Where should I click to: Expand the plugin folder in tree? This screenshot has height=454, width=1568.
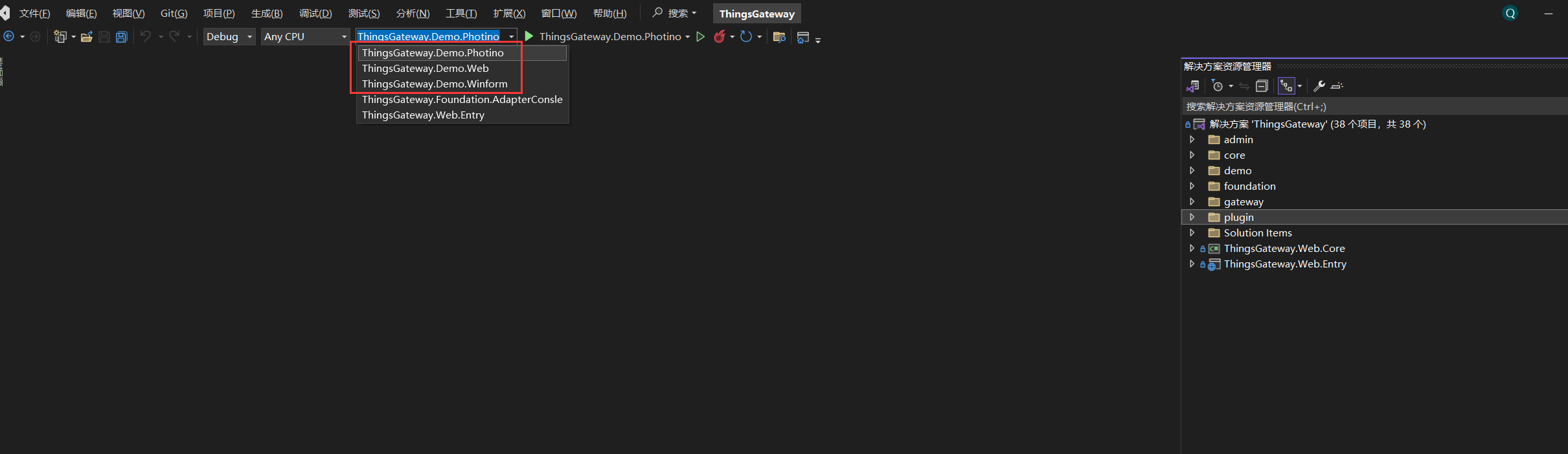click(1192, 217)
